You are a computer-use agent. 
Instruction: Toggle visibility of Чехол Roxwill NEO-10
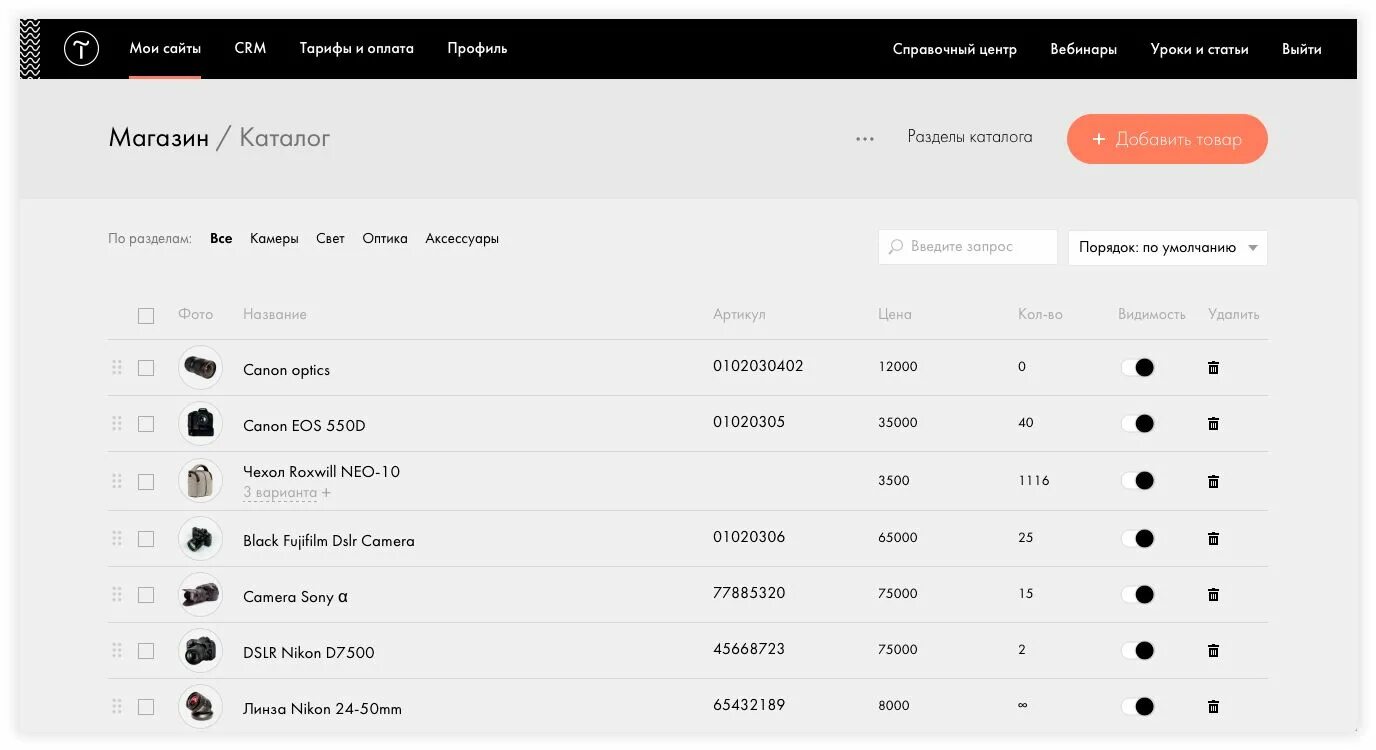click(x=1138, y=481)
